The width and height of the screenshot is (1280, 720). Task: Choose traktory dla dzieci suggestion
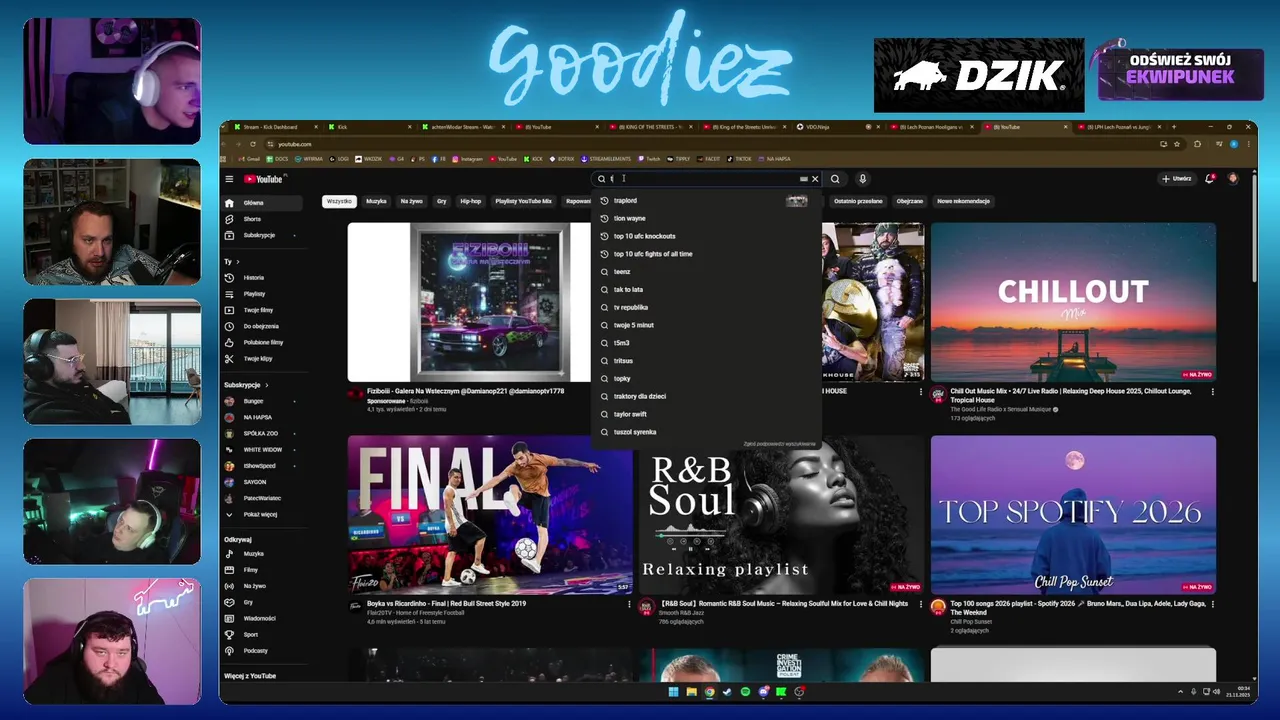705,396
